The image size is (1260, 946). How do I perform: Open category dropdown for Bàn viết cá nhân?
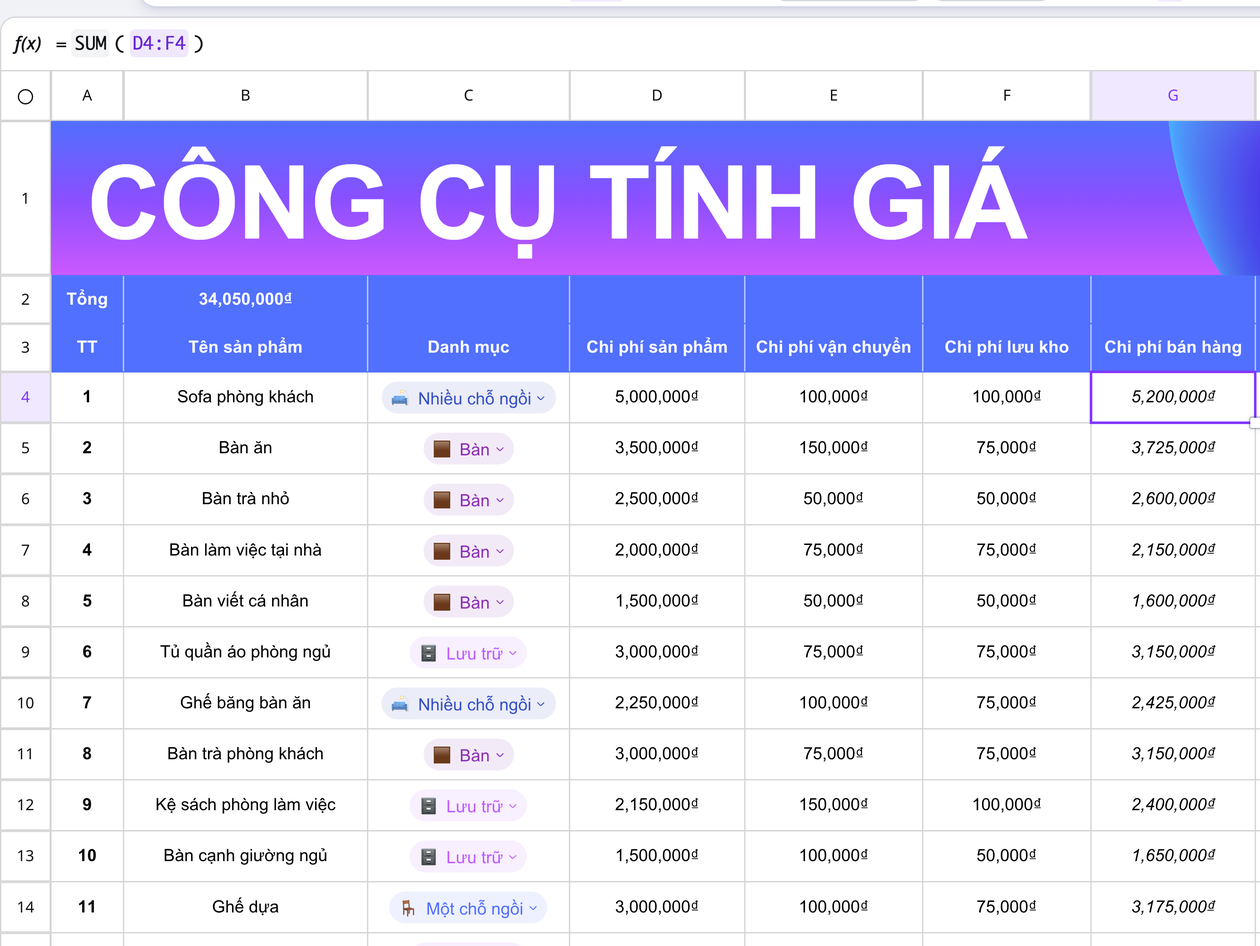(x=468, y=602)
